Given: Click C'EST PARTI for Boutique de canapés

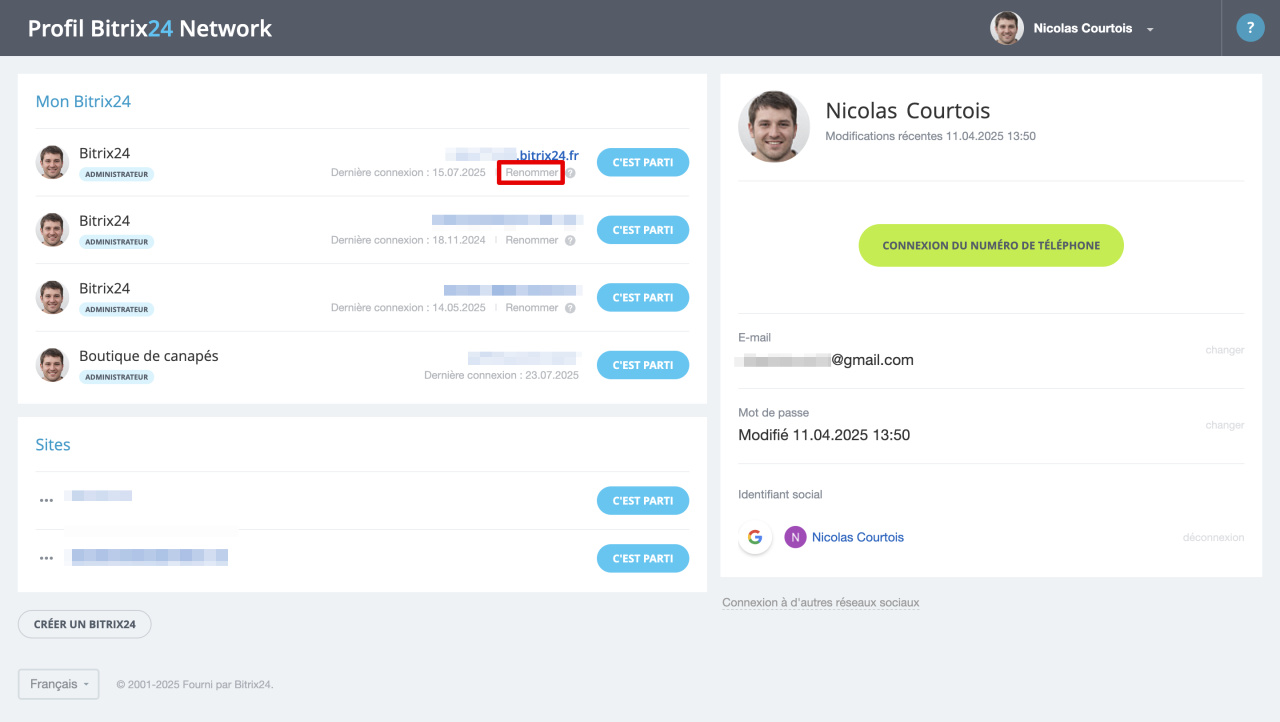Looking at the screenshot, I should [x=643, y=365].
